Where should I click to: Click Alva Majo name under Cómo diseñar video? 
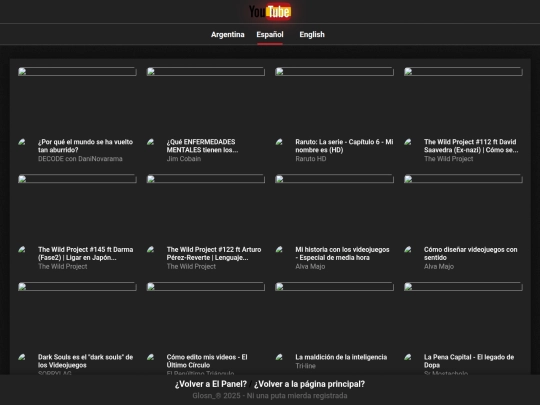pos(439,266)
